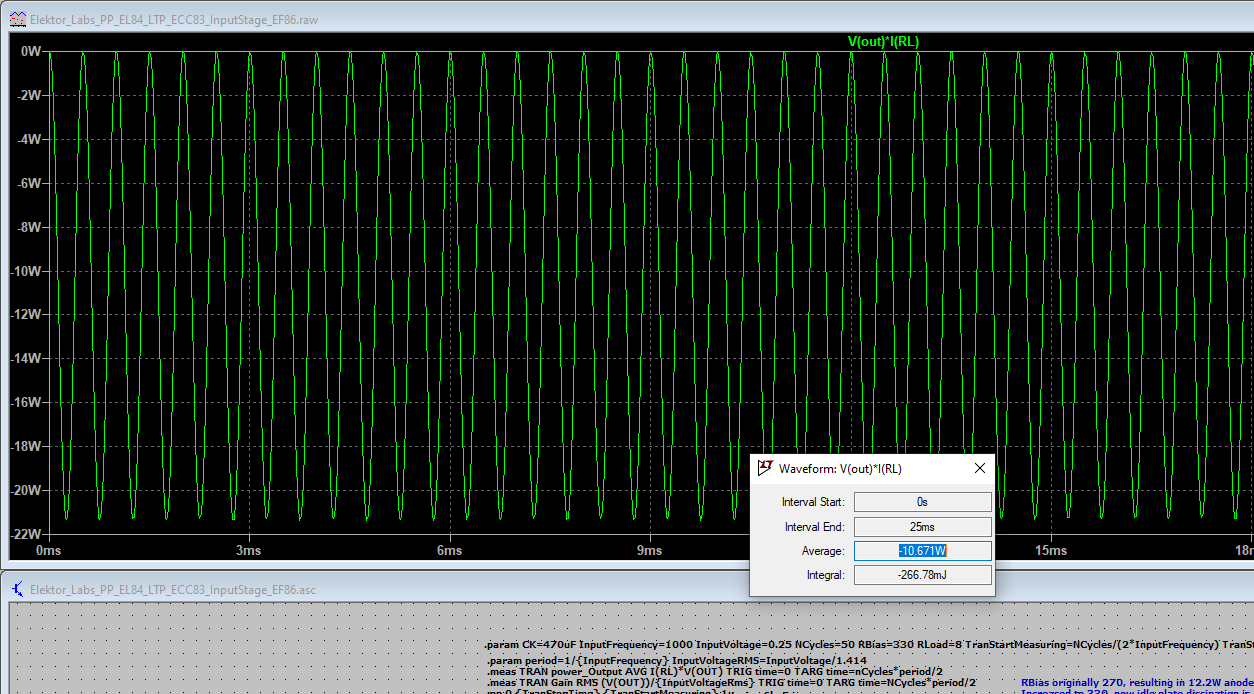Click the Interval End field showing 25ms
The height and width of the screenshot is (694, 1254).
pos(922,527)
